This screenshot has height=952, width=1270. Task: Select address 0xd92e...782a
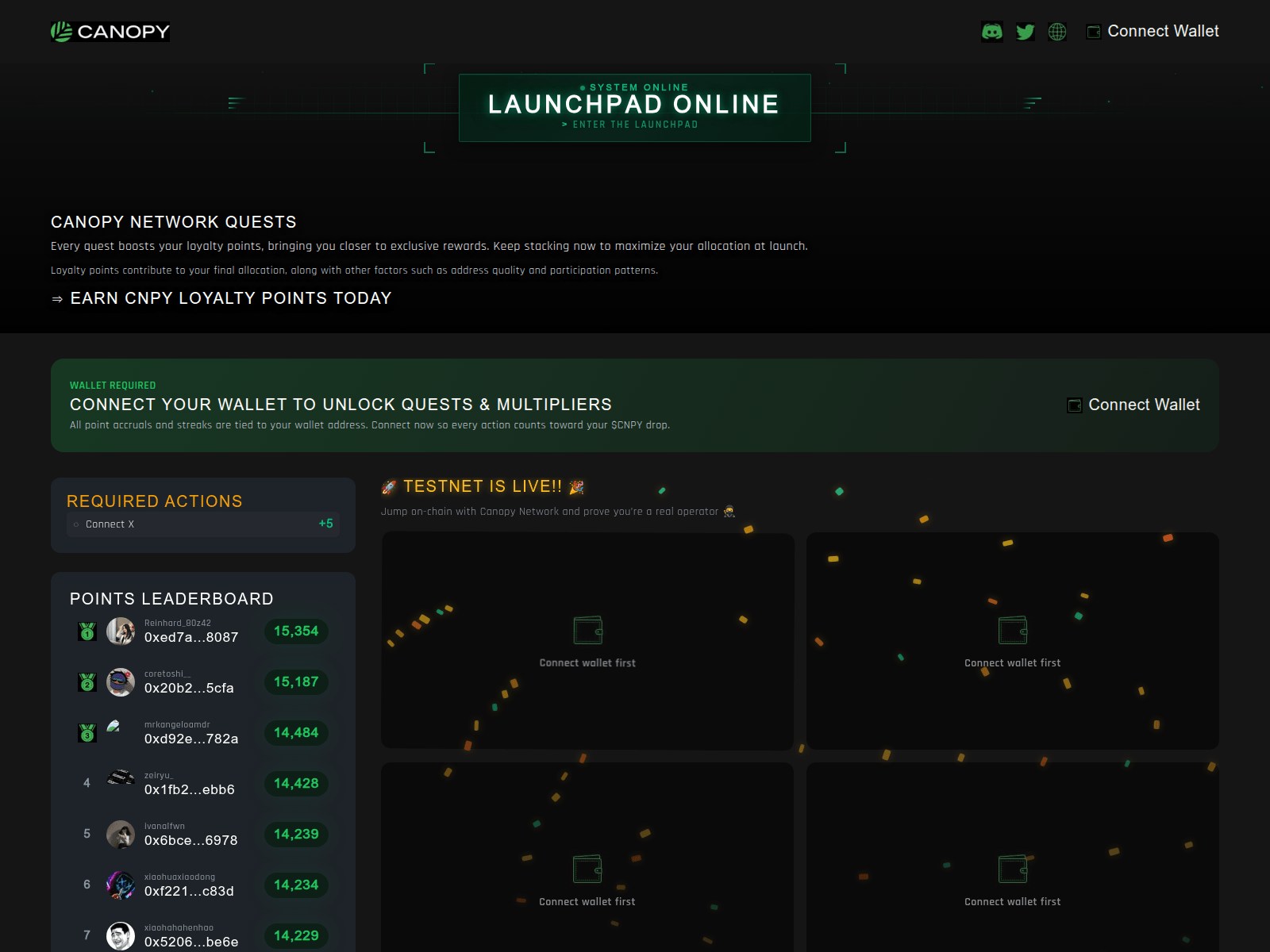point(191,739)
